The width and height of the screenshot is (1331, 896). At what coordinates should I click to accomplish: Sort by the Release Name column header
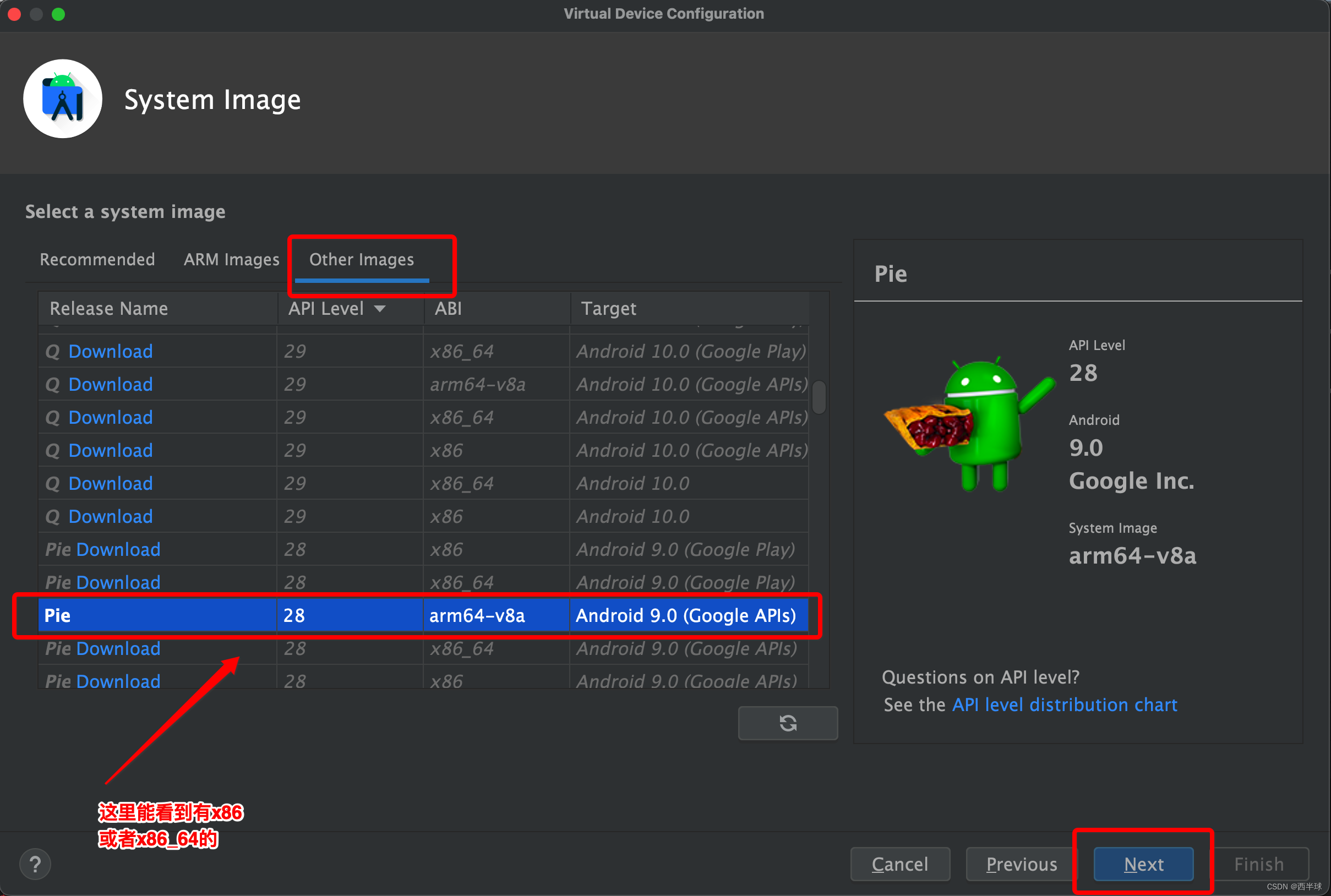(x=108, y=309)
